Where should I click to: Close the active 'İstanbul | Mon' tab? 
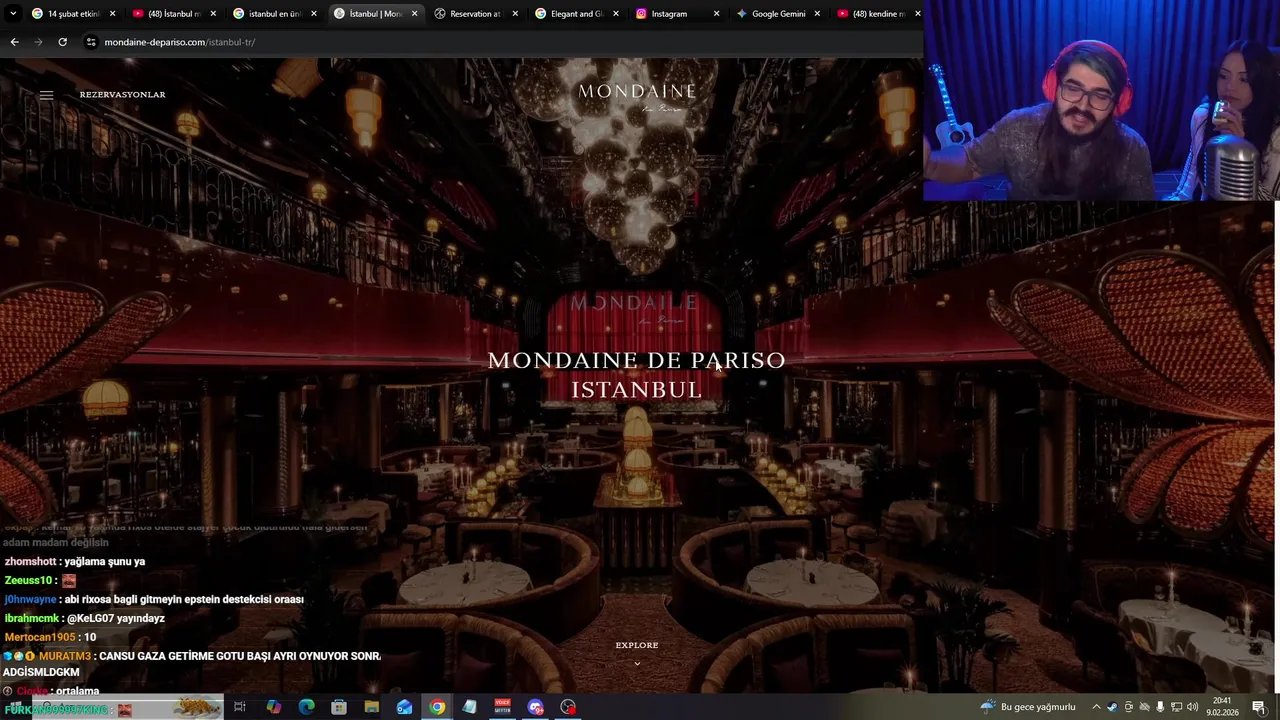414,14
